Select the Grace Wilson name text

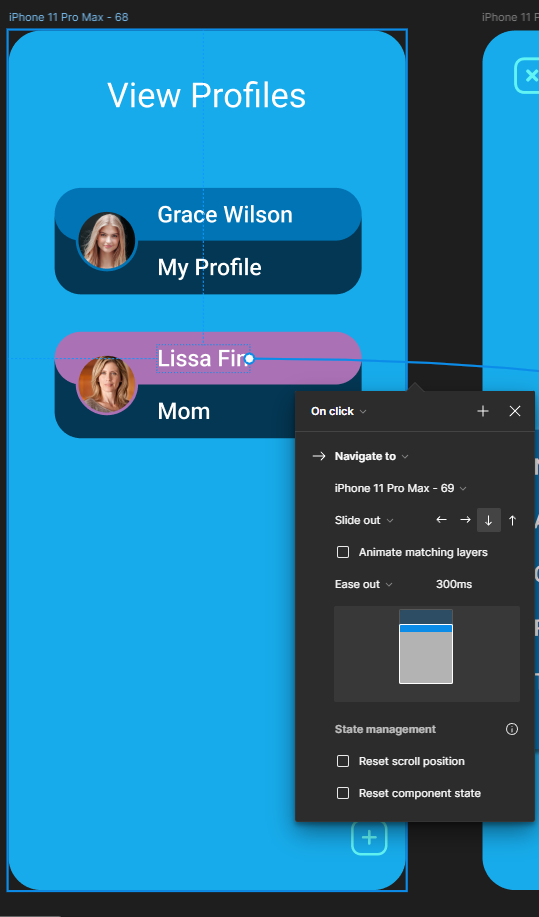(x=225, y=215)
